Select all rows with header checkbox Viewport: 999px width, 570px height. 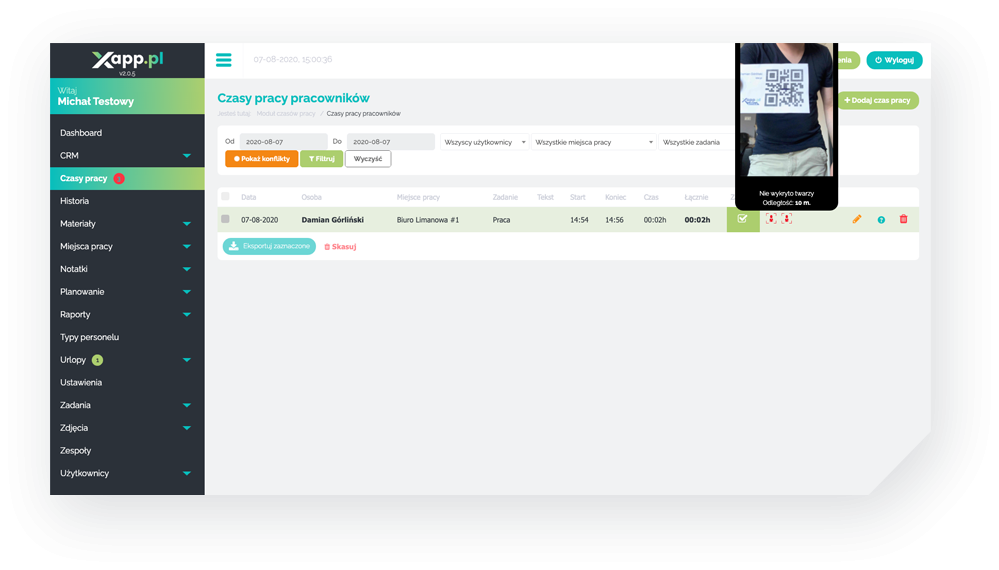click(x=225, y=196)
